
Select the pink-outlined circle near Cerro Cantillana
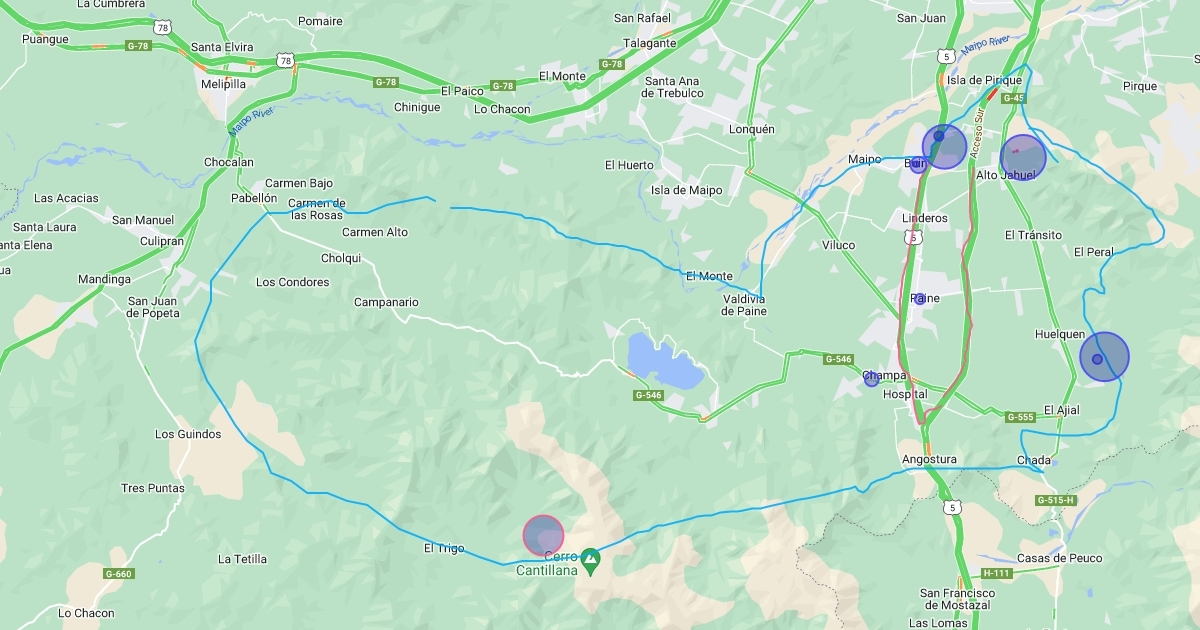(543, 535)
